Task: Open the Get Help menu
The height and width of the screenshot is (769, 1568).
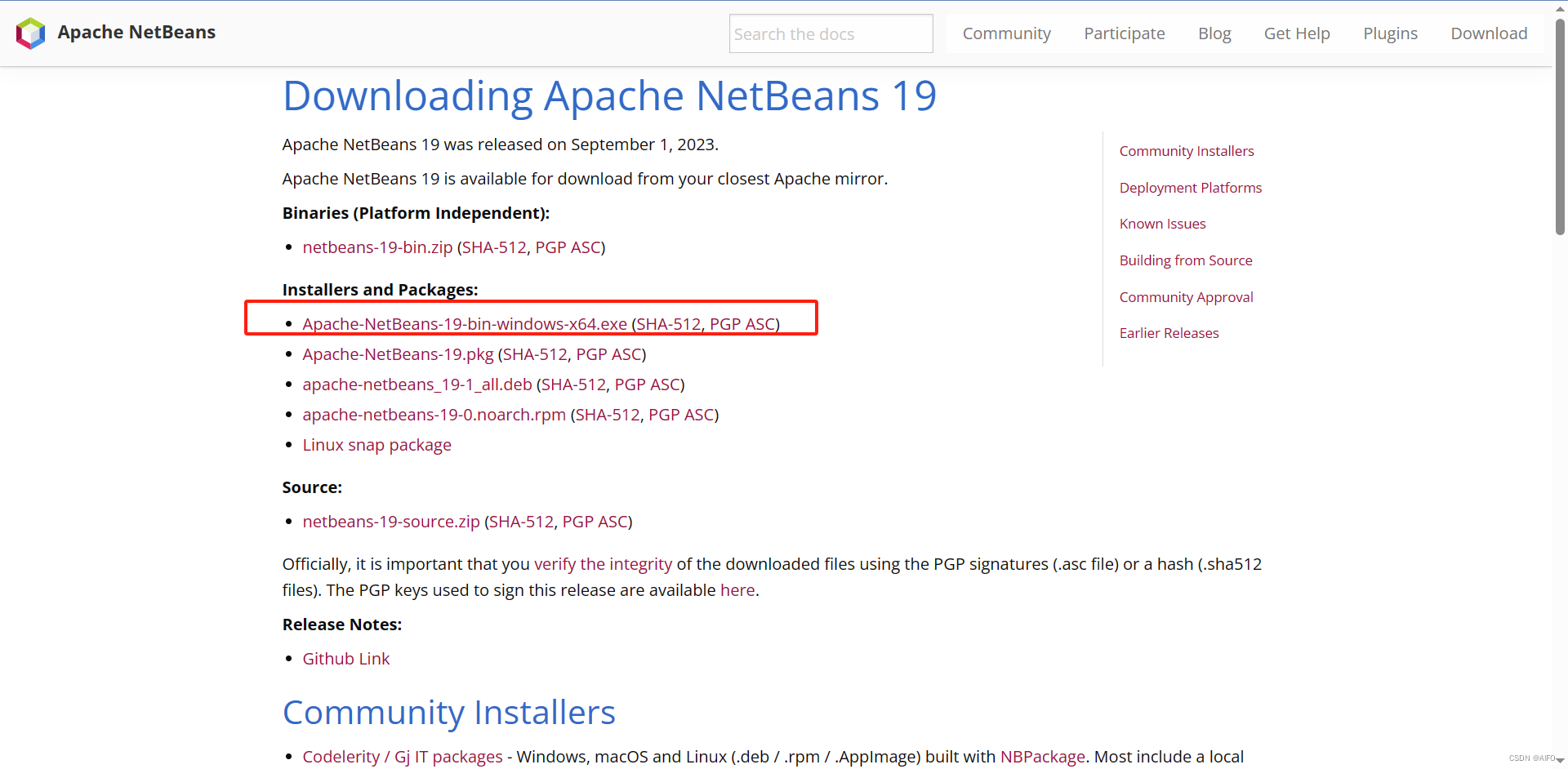Action: [1297, 33]
